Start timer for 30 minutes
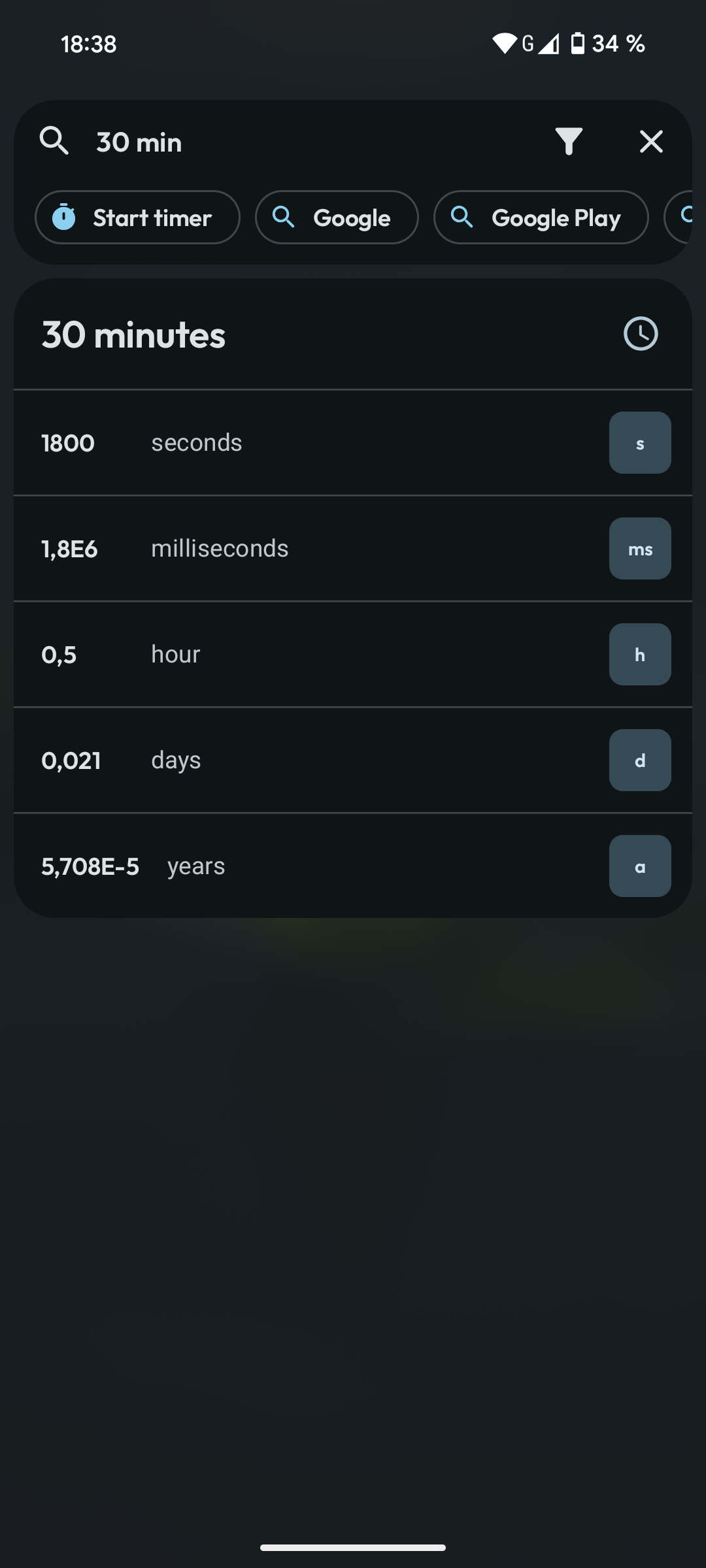Viewport: 706px width, 1568px height. pos(137,217)
